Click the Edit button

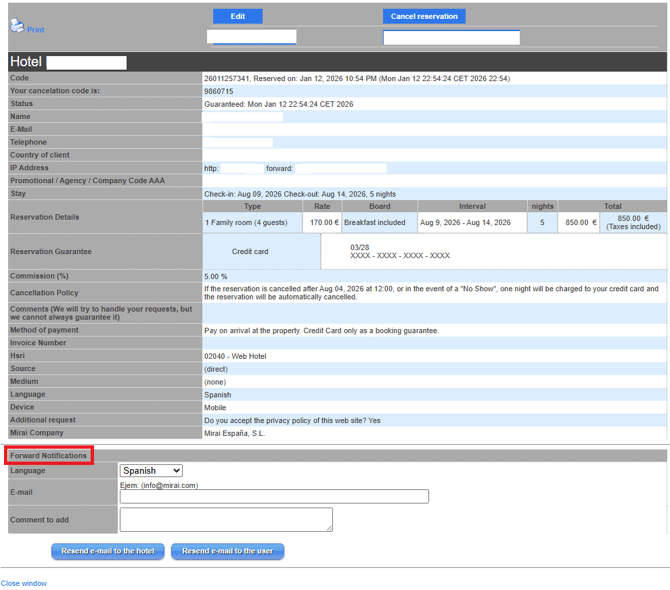[x=238, y=16]
